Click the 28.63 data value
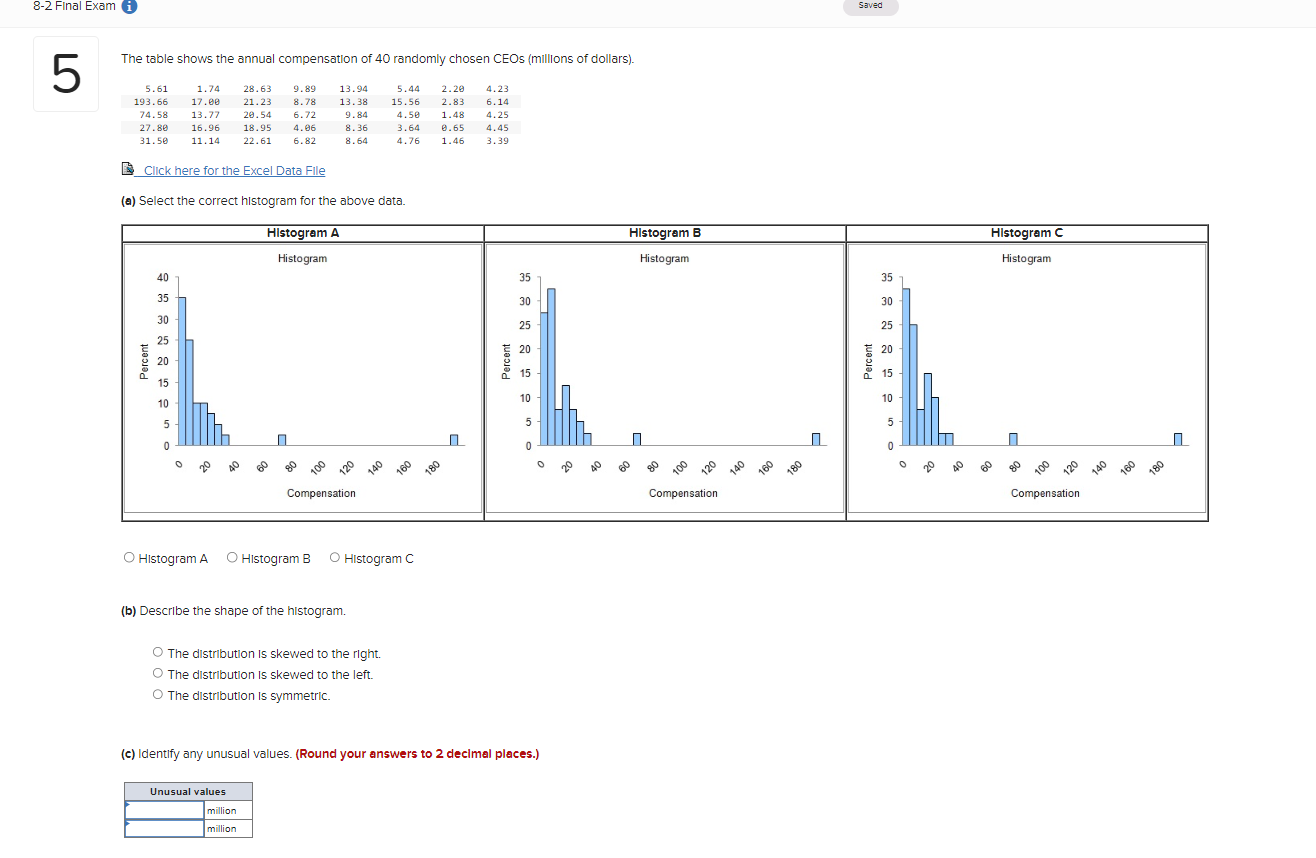Image resolution: width=1316 pixels, height=858 pixels. (257, 89)
